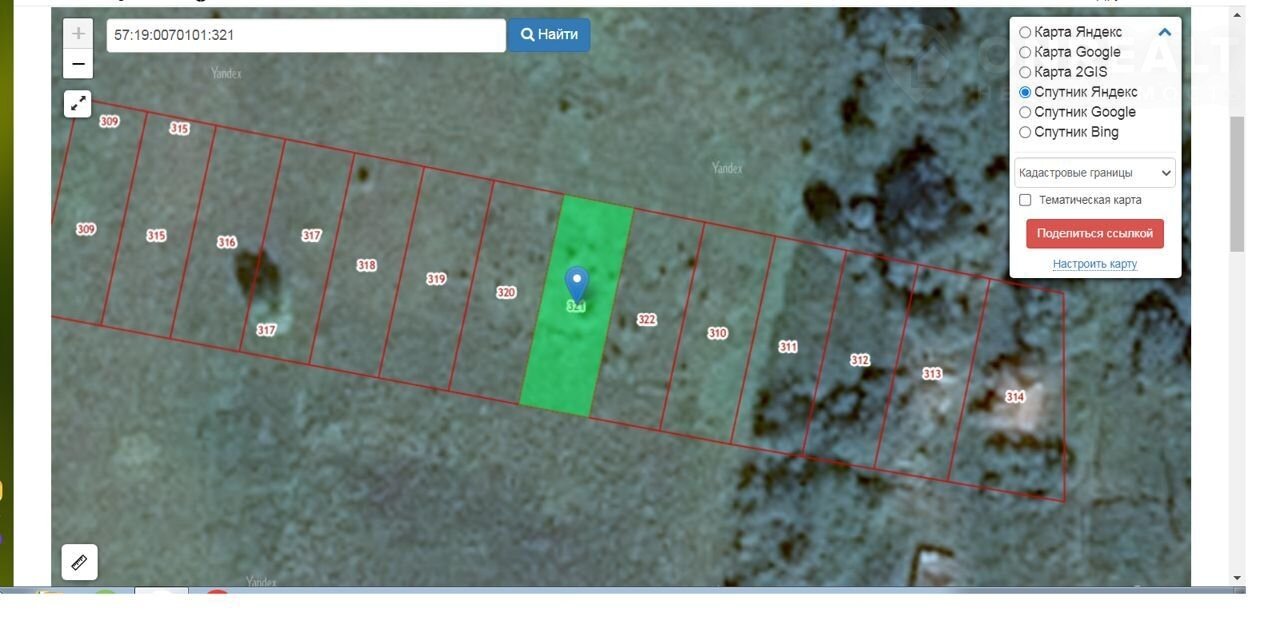Select the Карта Google radio option
Screen dimensions: 1280x638
[1025, 52]
